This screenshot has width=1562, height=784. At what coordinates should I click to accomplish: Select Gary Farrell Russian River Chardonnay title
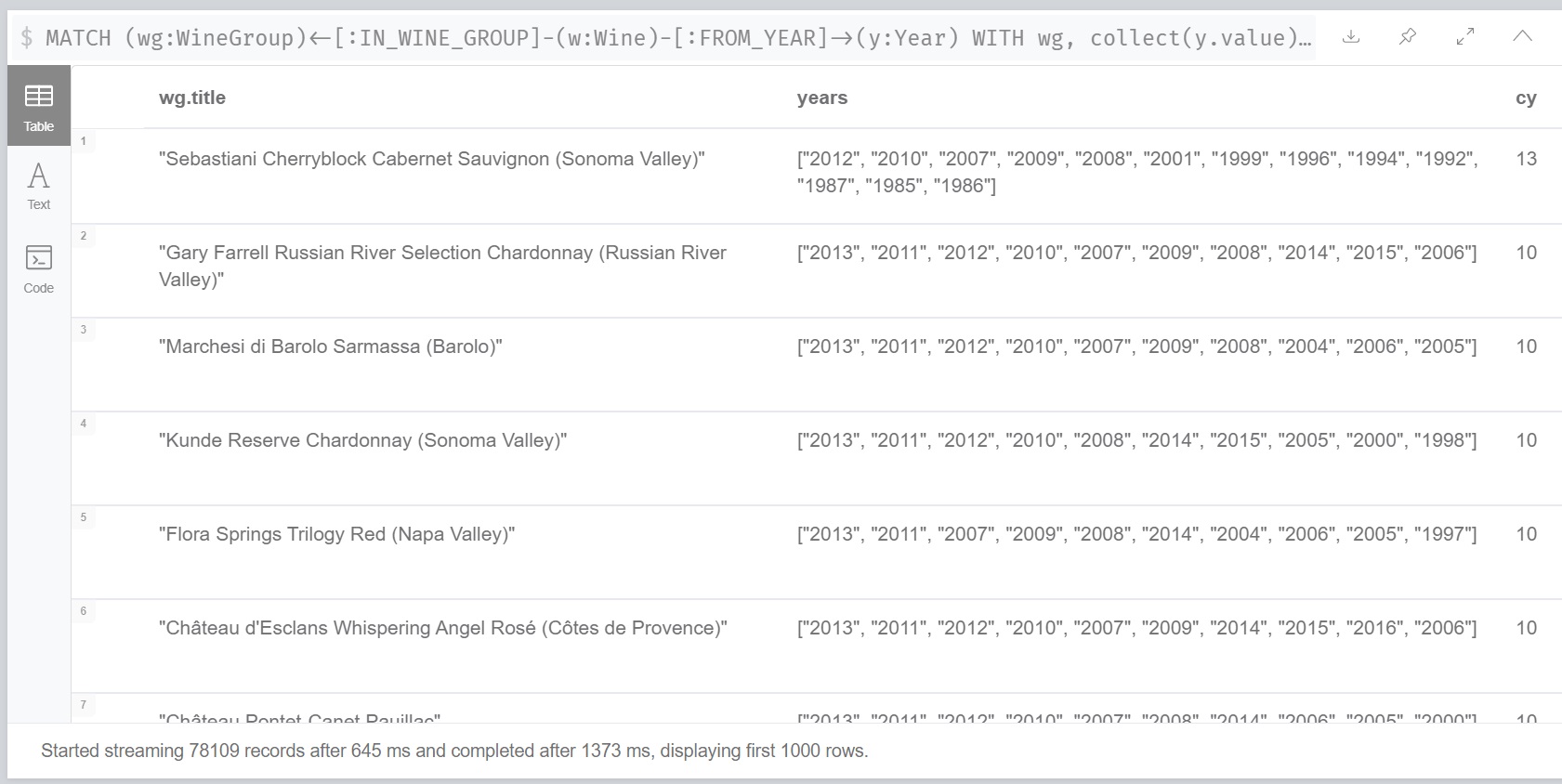442,266
